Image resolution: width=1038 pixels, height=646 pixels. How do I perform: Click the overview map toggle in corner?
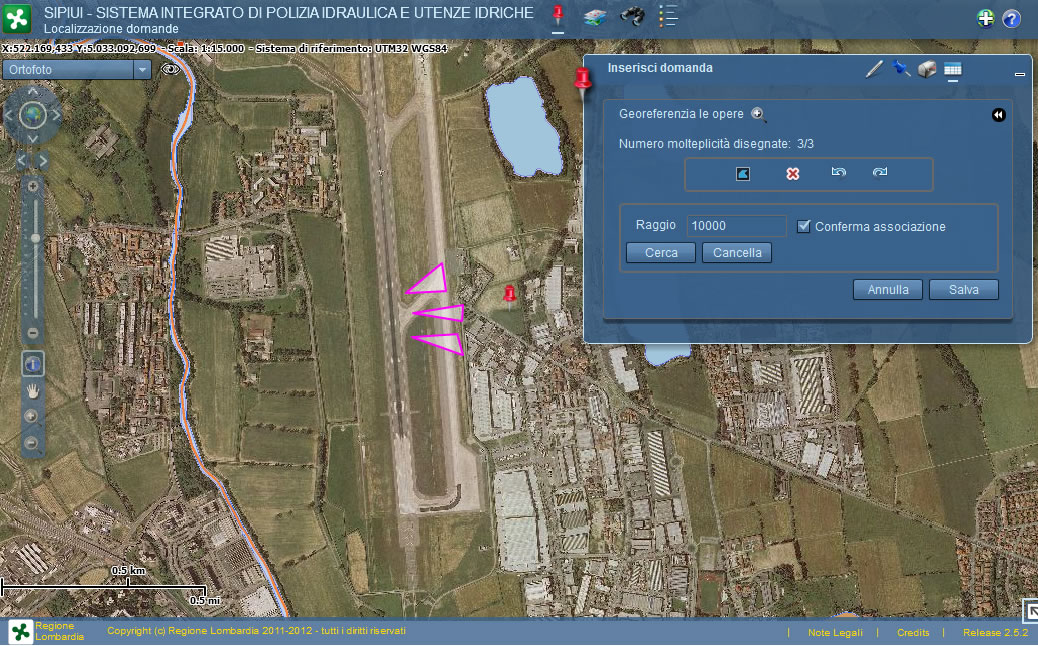tap(1030, 611)
